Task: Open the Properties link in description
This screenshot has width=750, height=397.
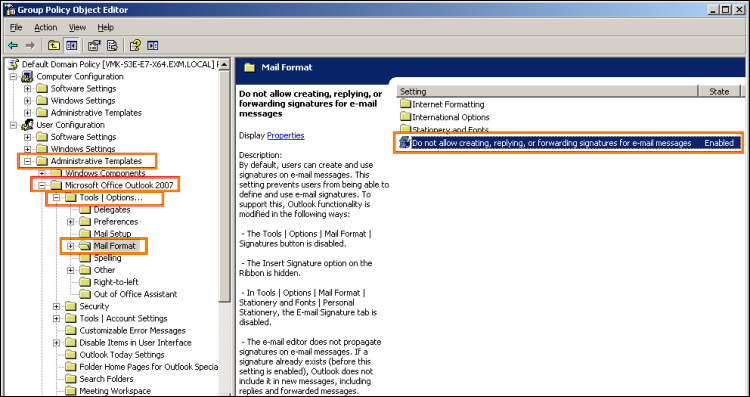Action: tap(286, 135)
